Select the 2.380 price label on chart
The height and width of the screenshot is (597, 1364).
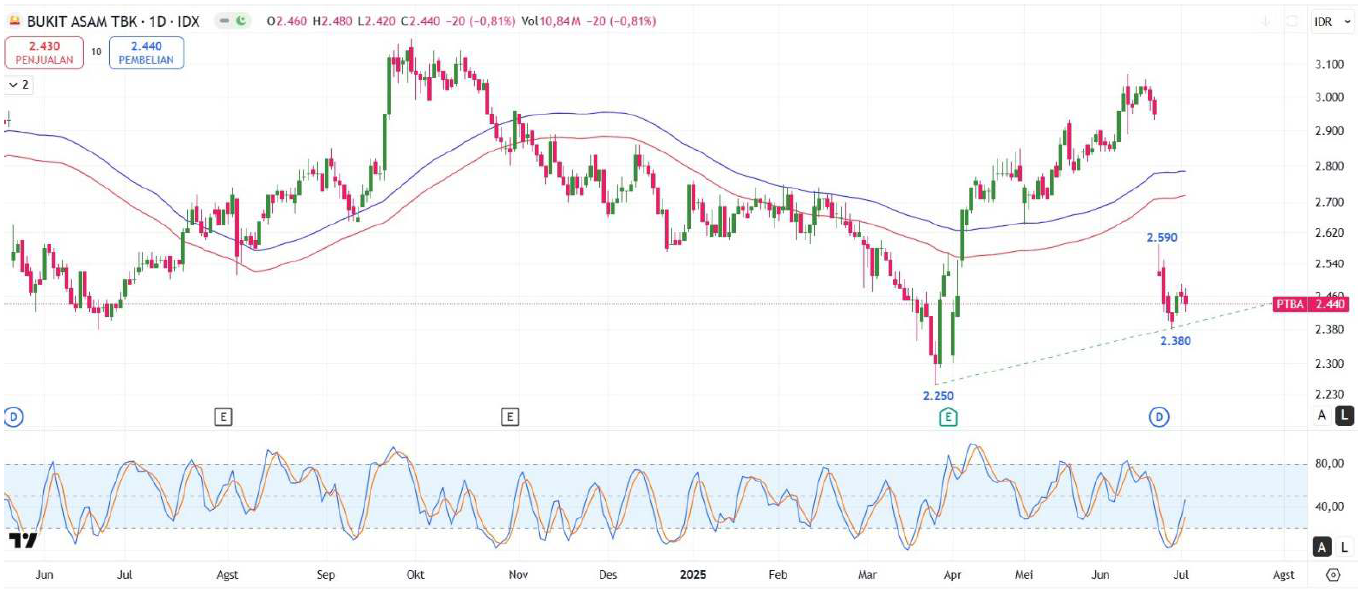[x=1175, y=341]
